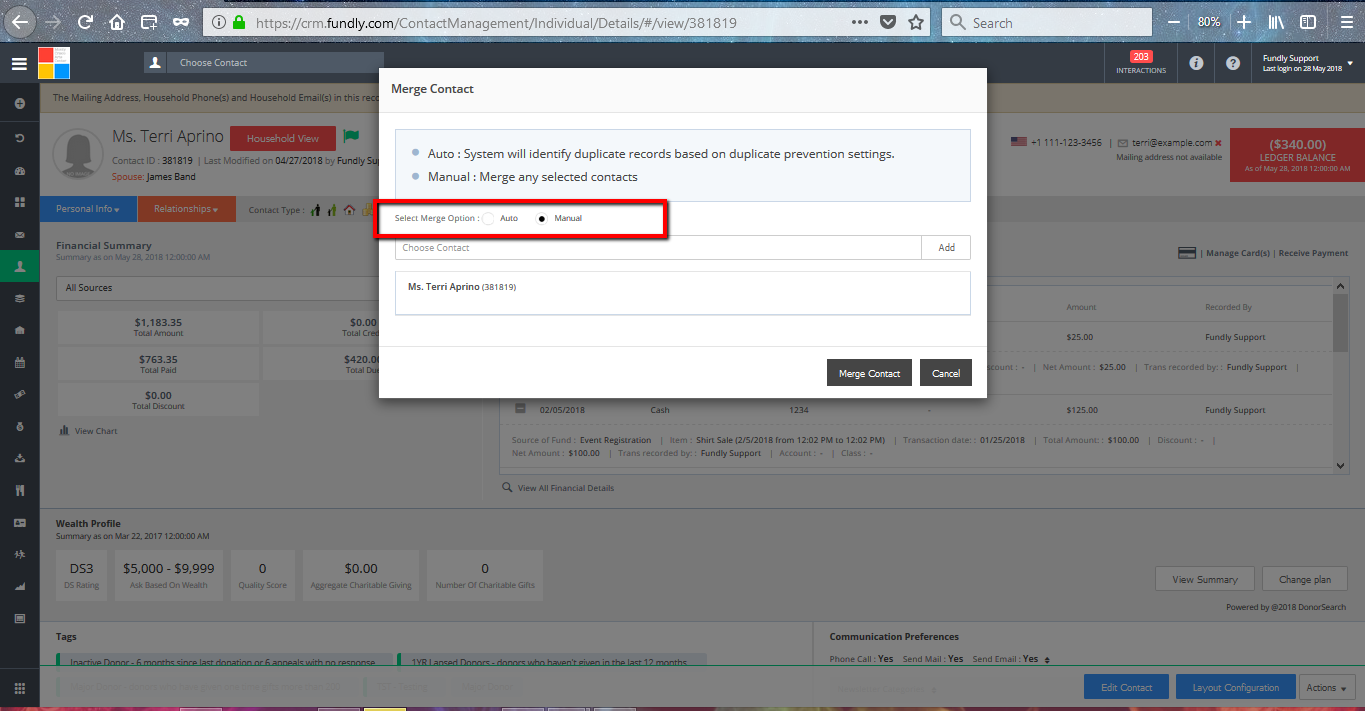The height and width of the screenshot is (711, 1365).
Task: Click the browser reload button
Action: pyautogui.click(x=85, y=22)
